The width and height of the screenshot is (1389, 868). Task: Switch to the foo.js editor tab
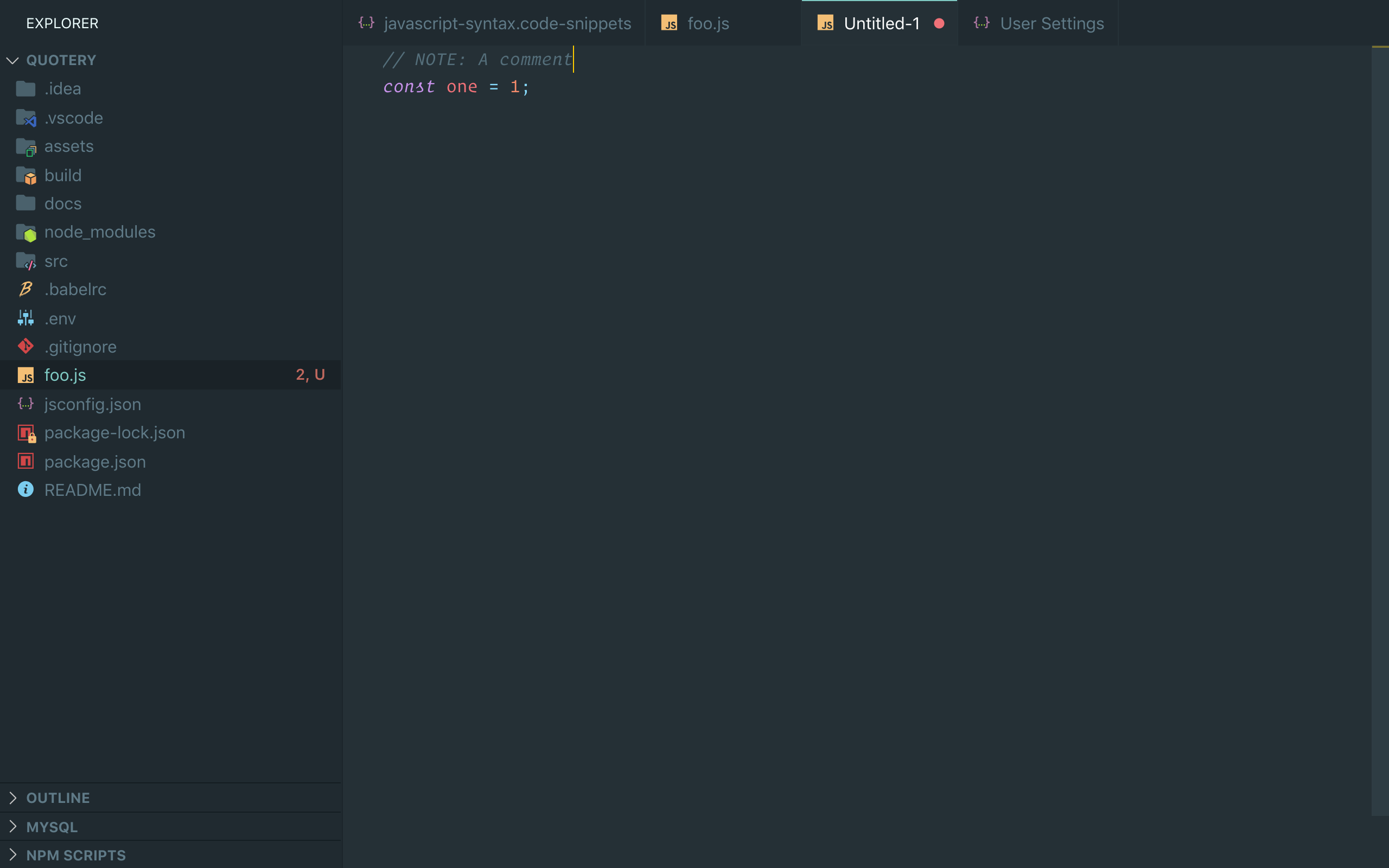click(x=723, y=23)
